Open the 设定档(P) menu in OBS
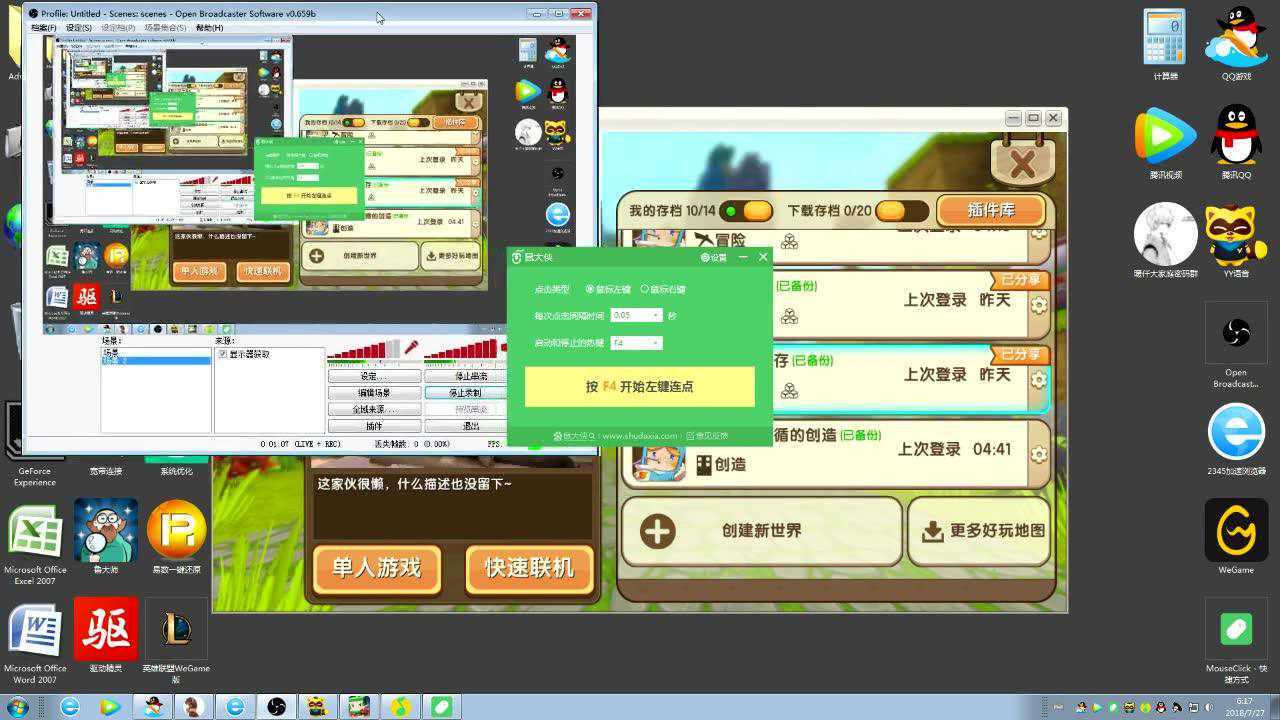 (x=118, y=28)
